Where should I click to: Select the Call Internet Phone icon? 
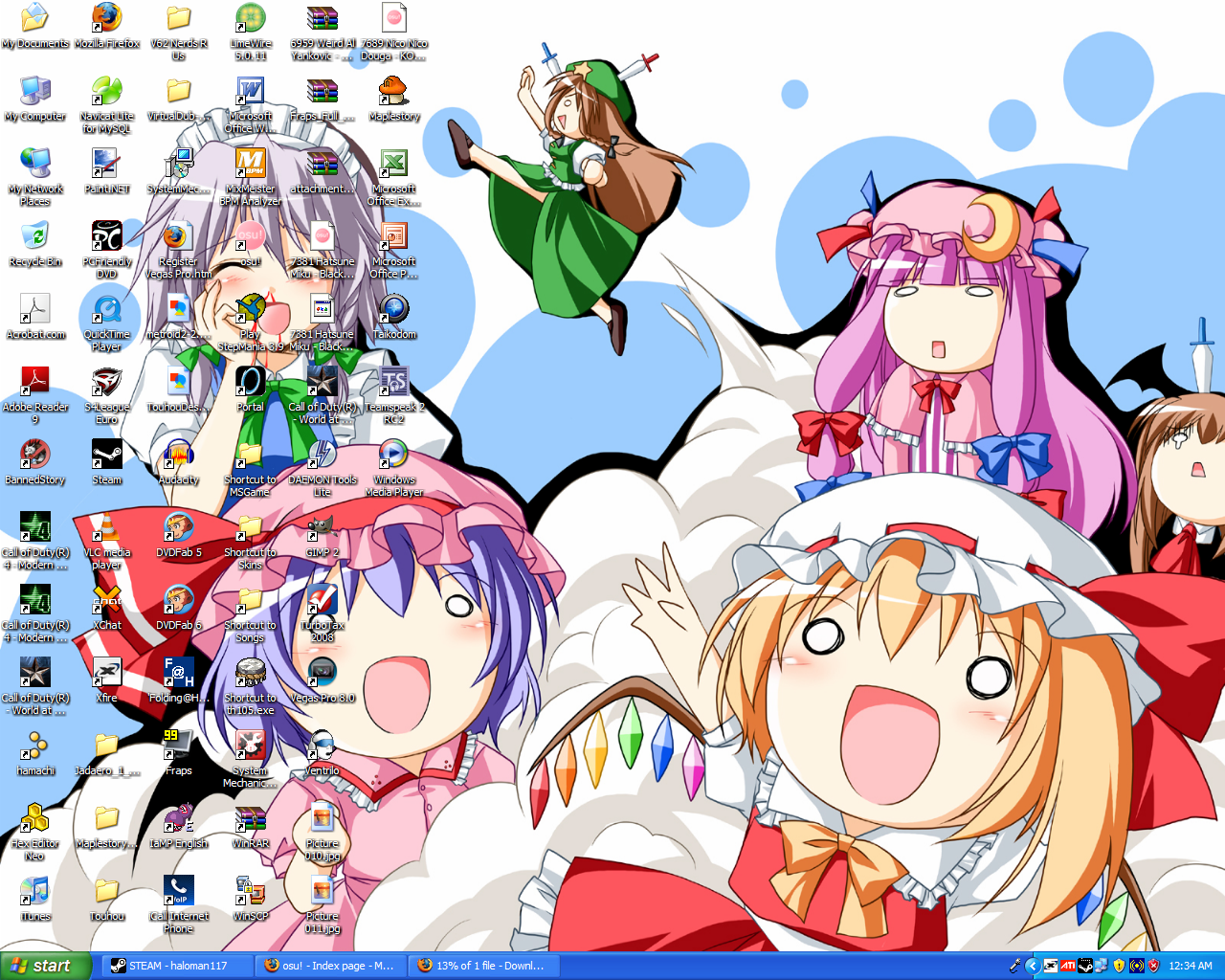179,891
